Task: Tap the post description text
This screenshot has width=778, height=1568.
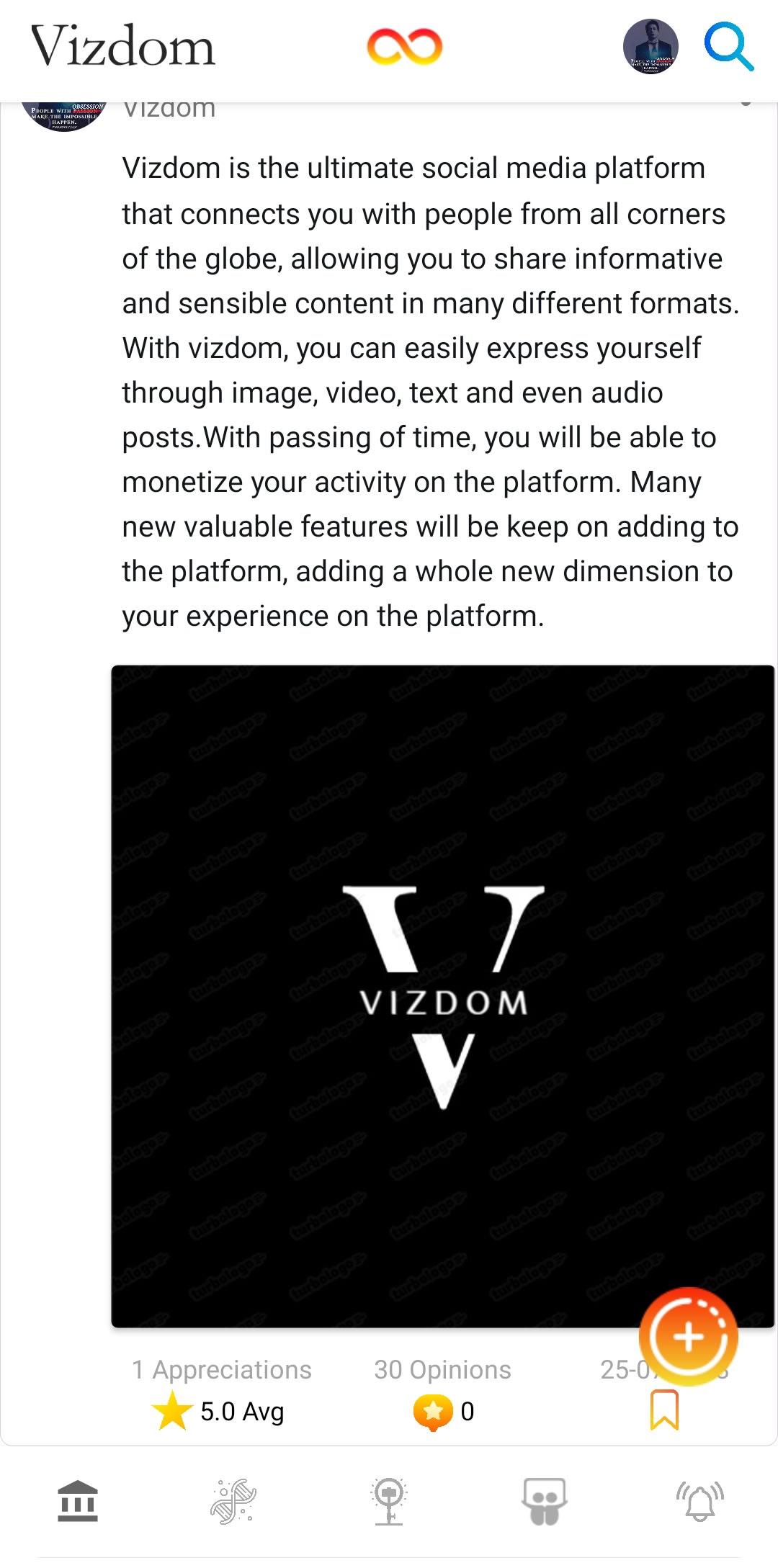Action: tap(430, 392)
